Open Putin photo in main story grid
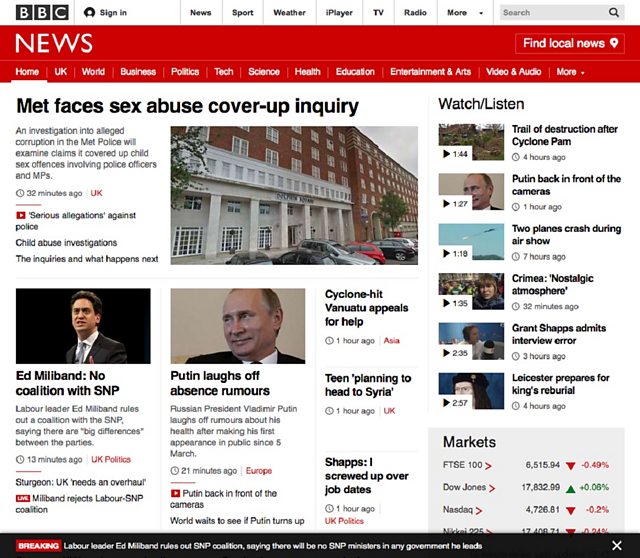 238,326
